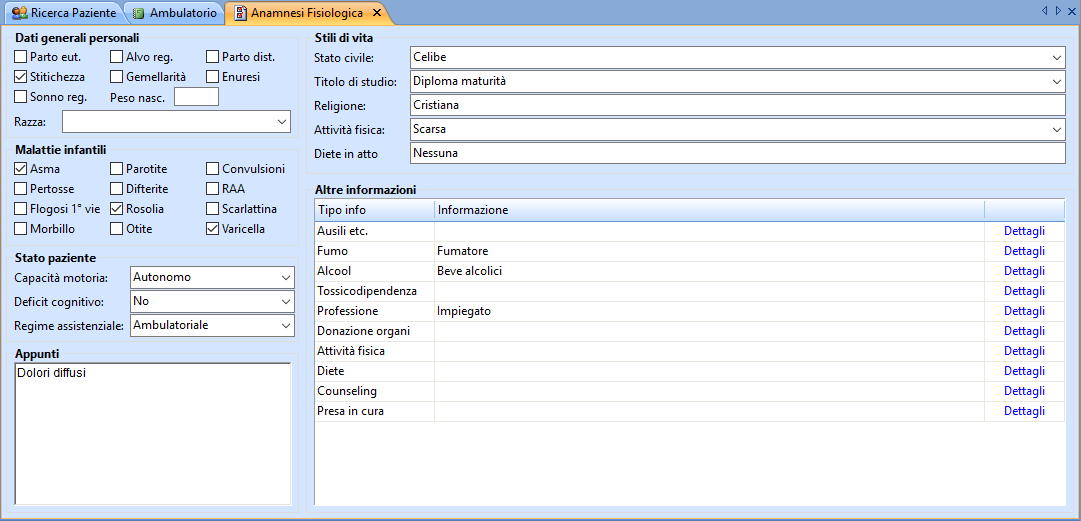
Task: Tick the Pertosse checkbox
Action: [21, 189]
